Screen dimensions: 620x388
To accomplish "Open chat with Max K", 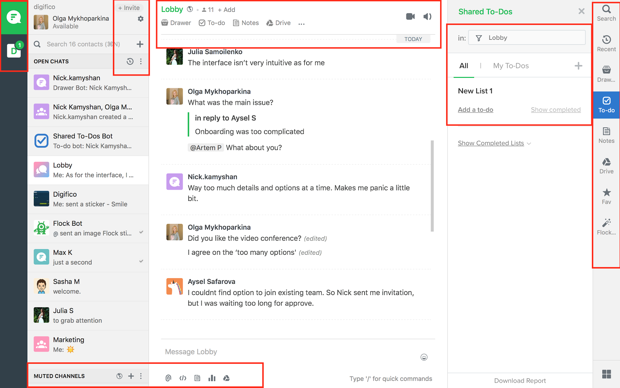I will point(88,257).
